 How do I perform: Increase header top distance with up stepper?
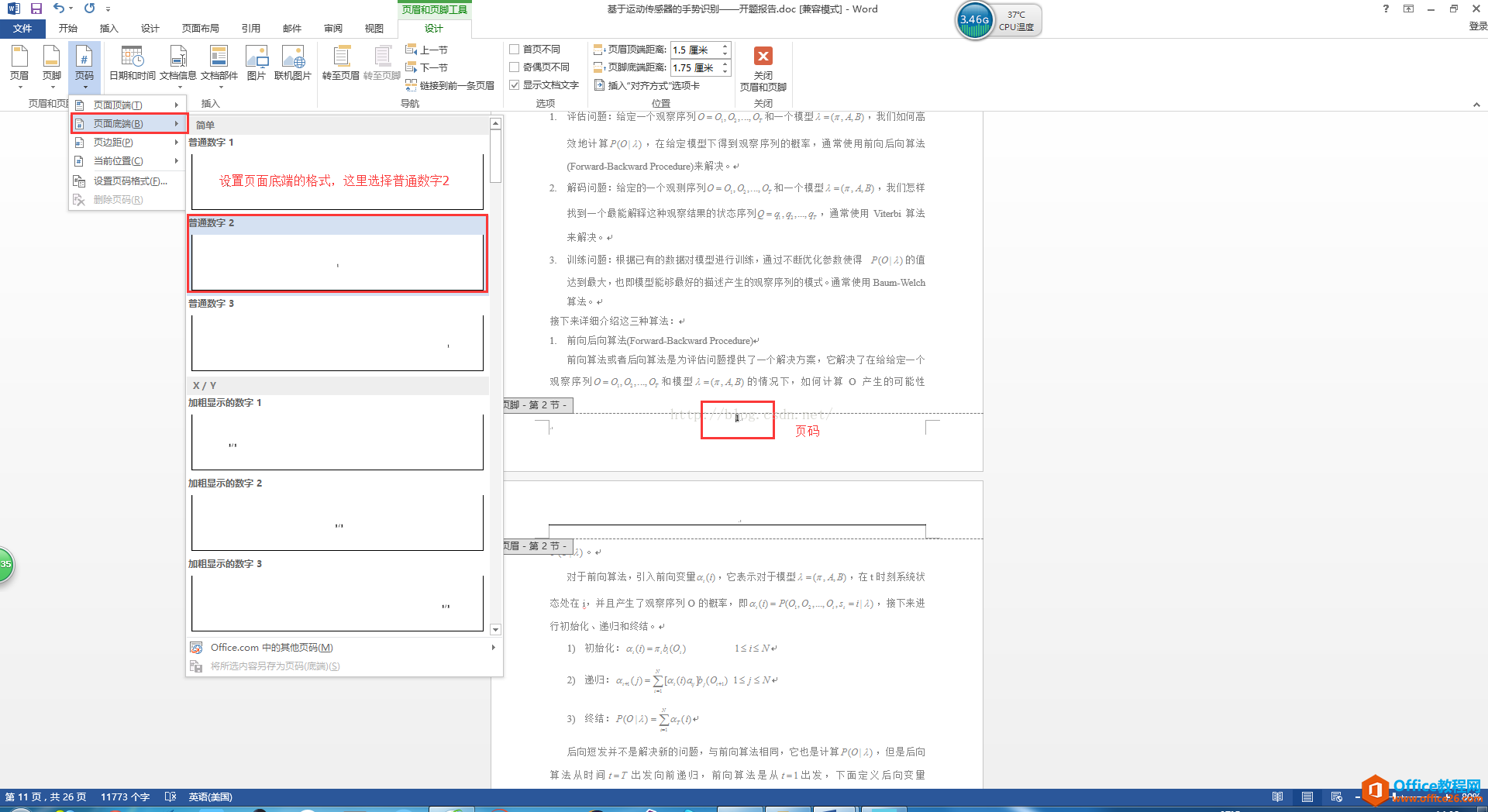[725, 46]
